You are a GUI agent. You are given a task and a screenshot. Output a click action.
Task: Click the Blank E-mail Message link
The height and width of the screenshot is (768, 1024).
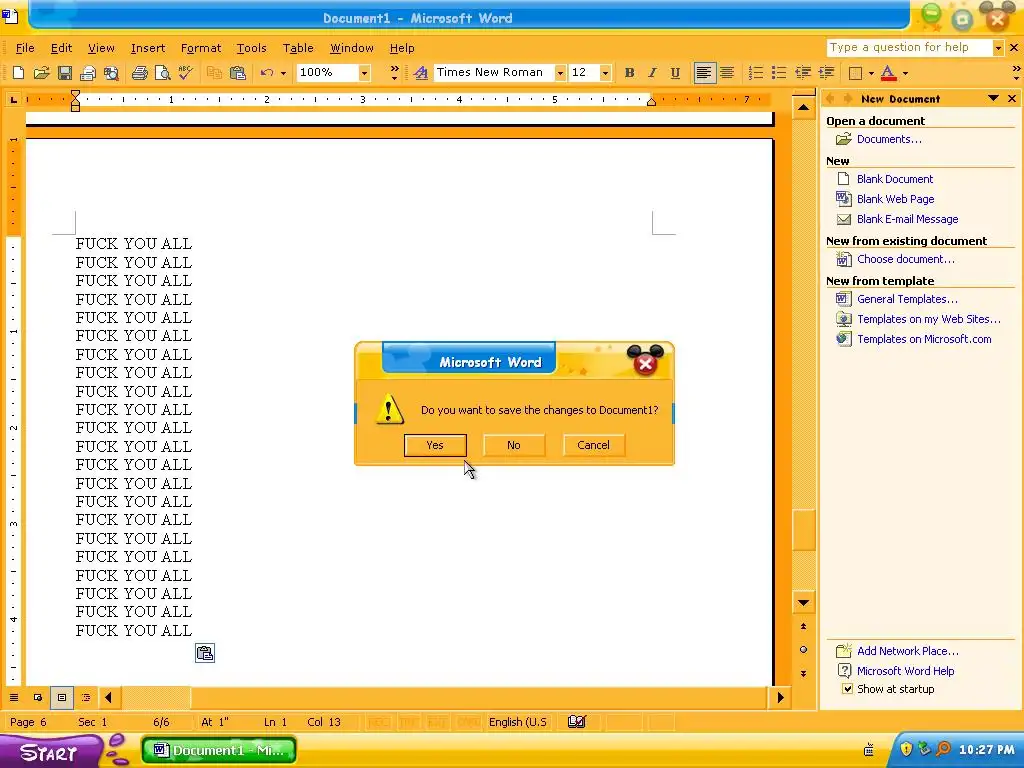[x=908, y=219]
